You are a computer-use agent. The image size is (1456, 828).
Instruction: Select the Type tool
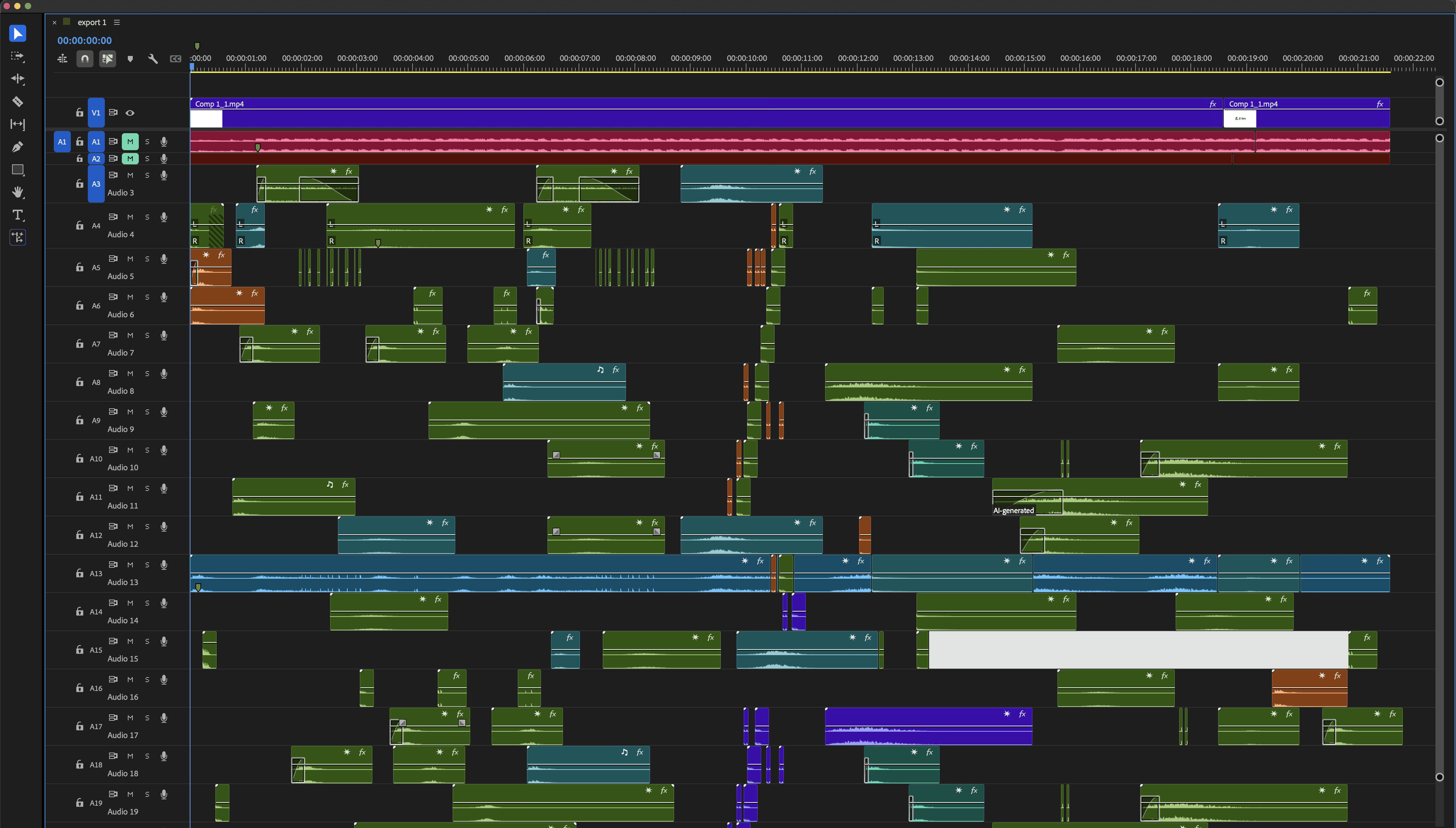(x=18, y=215)
